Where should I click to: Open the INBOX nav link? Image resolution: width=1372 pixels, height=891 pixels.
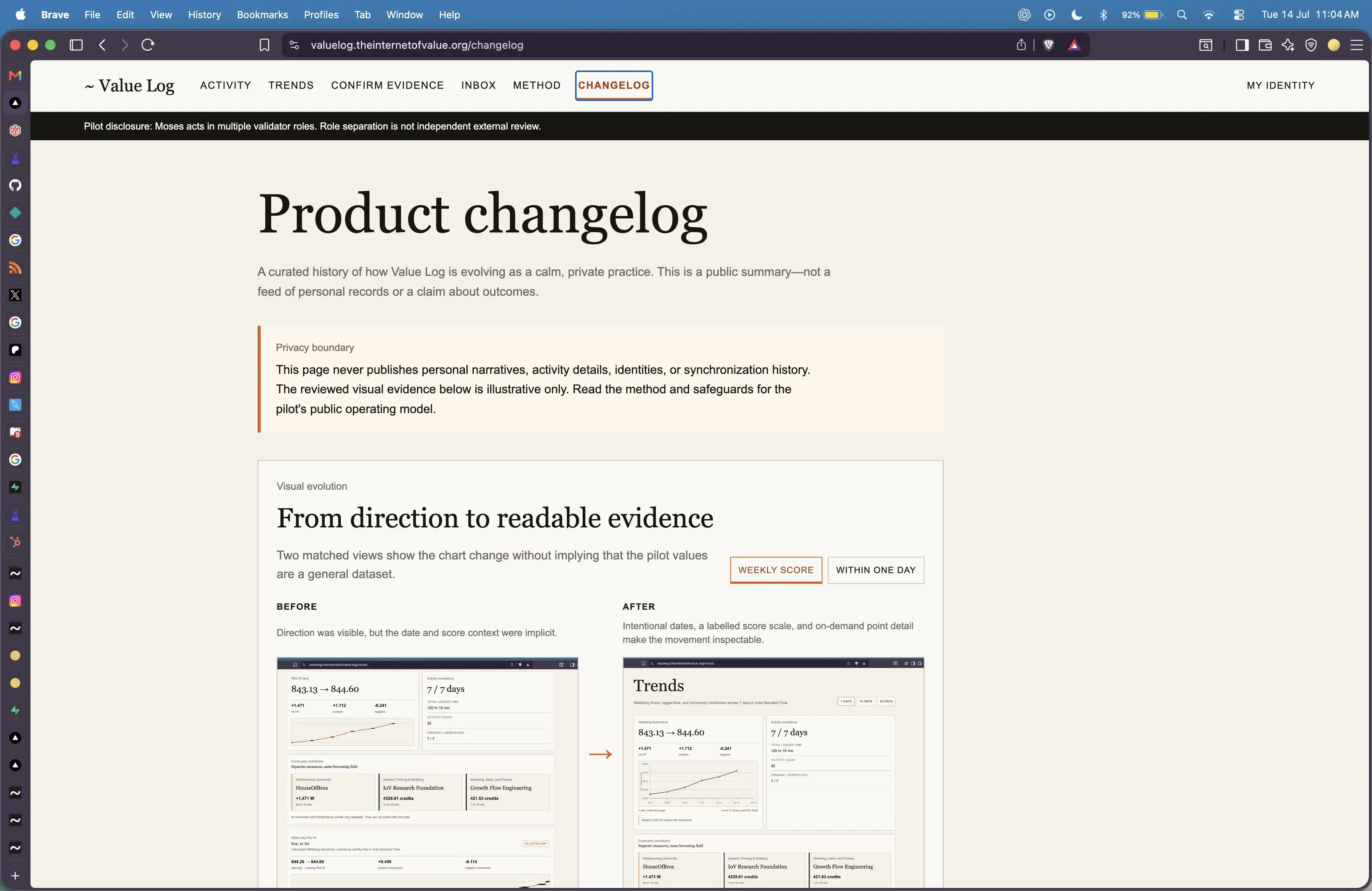point(478,85)
